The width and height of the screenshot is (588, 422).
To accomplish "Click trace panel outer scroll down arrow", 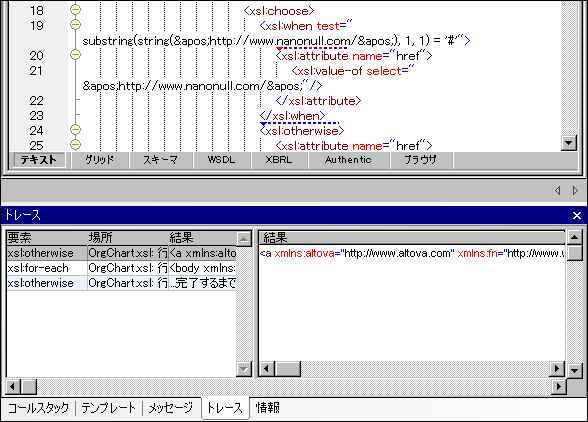I will (x=574, y=371).
